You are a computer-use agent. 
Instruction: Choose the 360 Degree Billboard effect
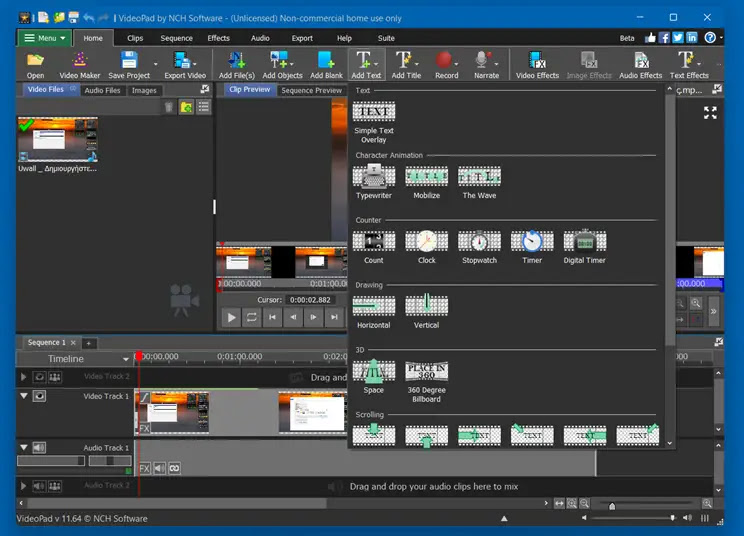click(427, 382)
